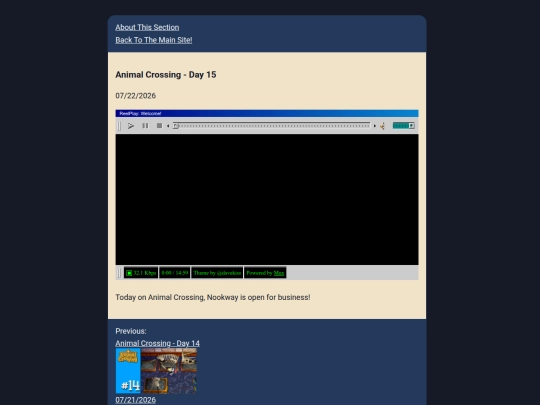
Task: Click the seek-forward arrow right of the seek bar
Action: coord(375,126)
